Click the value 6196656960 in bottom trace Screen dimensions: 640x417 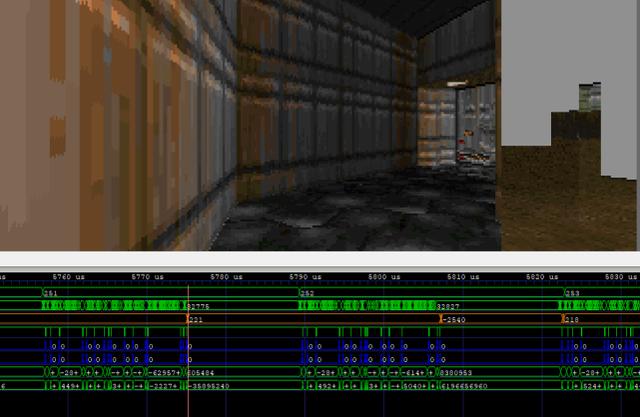pyautogui.click(x=464, y=386)
